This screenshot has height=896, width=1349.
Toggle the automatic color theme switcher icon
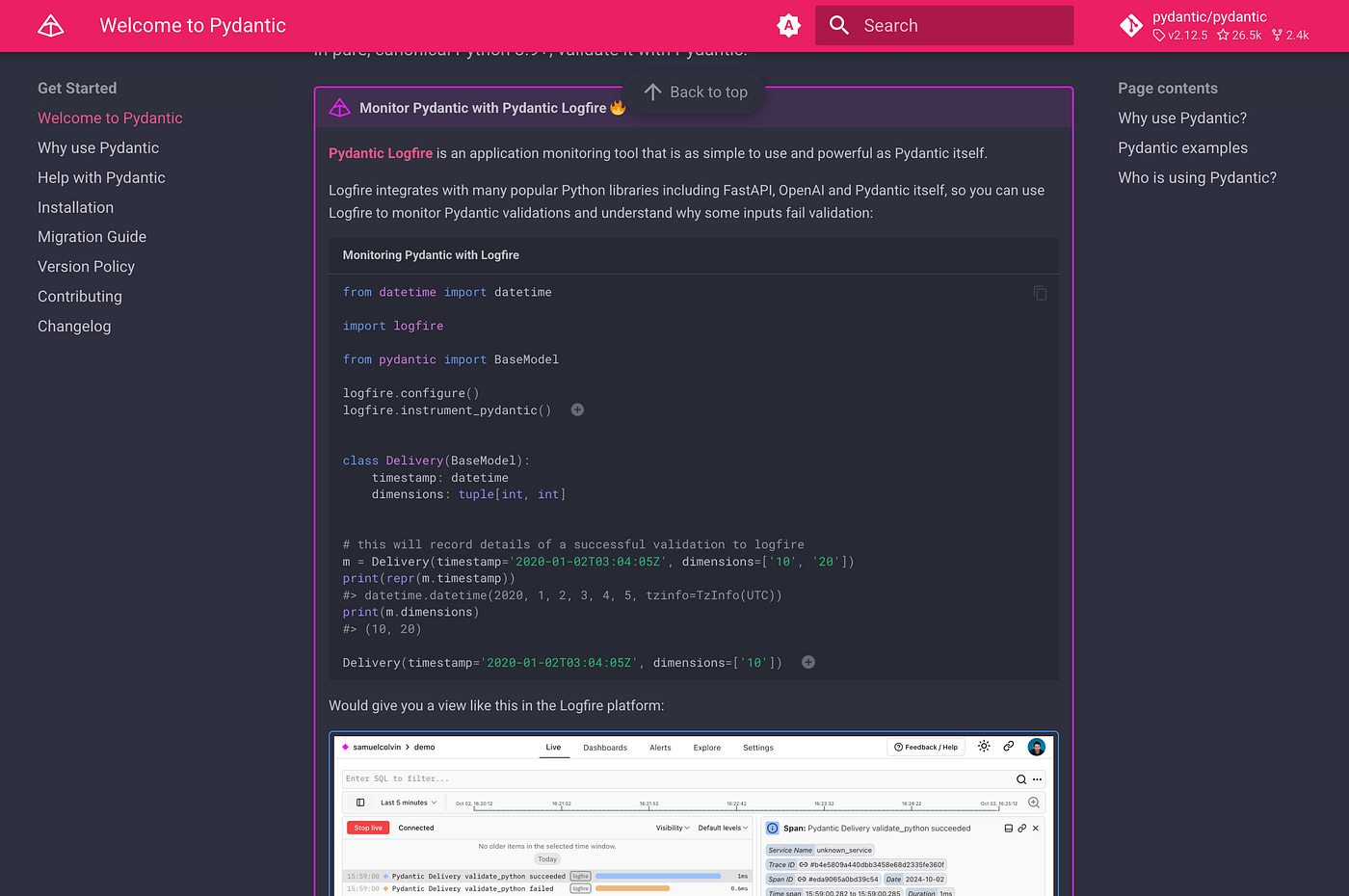coord(789,26)
